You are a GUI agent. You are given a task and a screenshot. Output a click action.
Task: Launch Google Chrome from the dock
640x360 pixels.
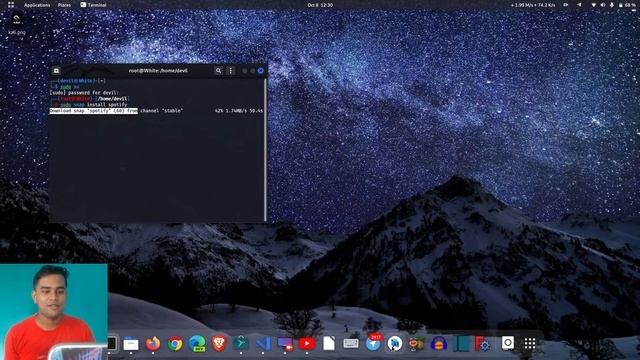click(x=175, y=344)
